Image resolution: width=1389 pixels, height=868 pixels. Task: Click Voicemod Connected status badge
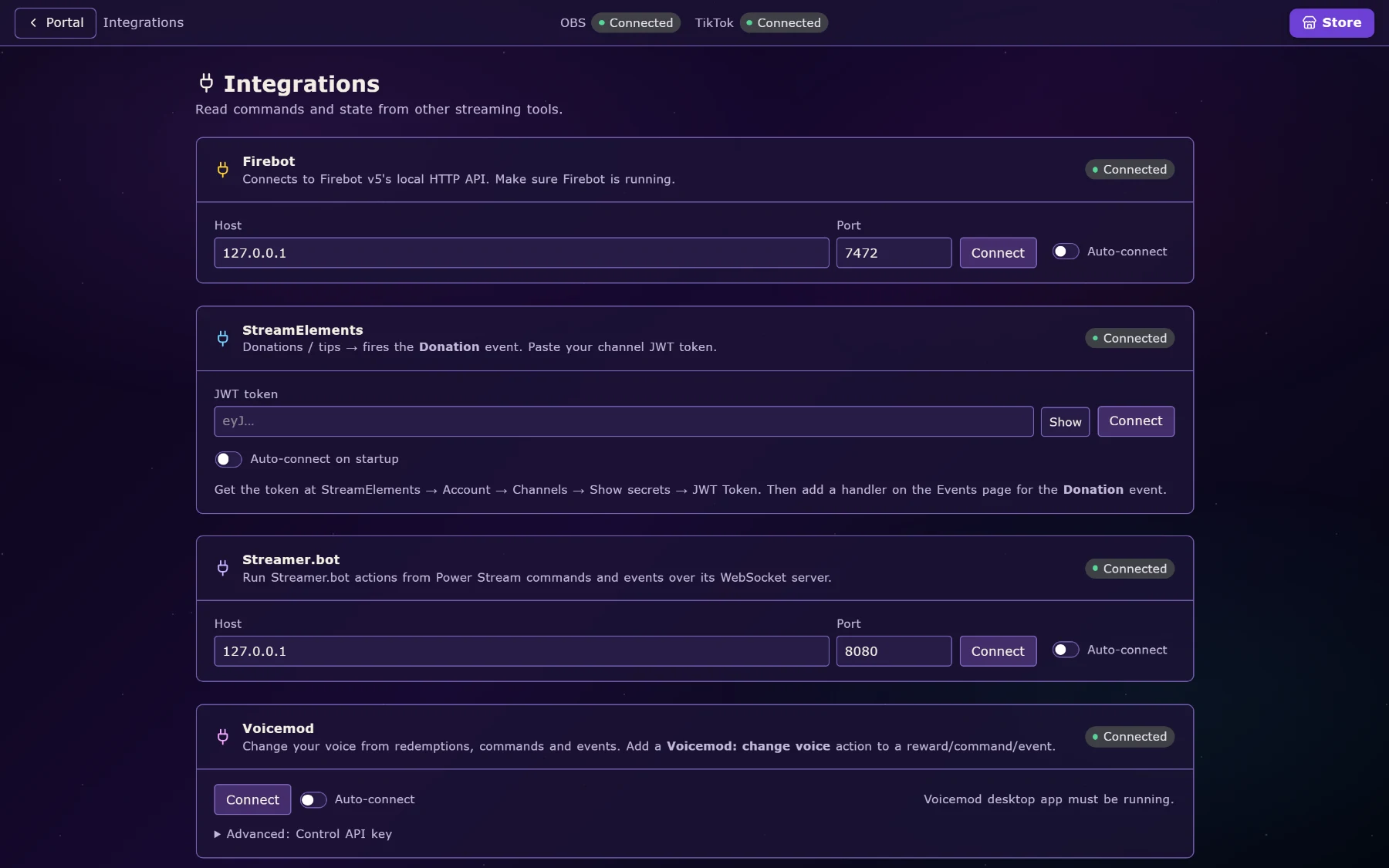1130,737
